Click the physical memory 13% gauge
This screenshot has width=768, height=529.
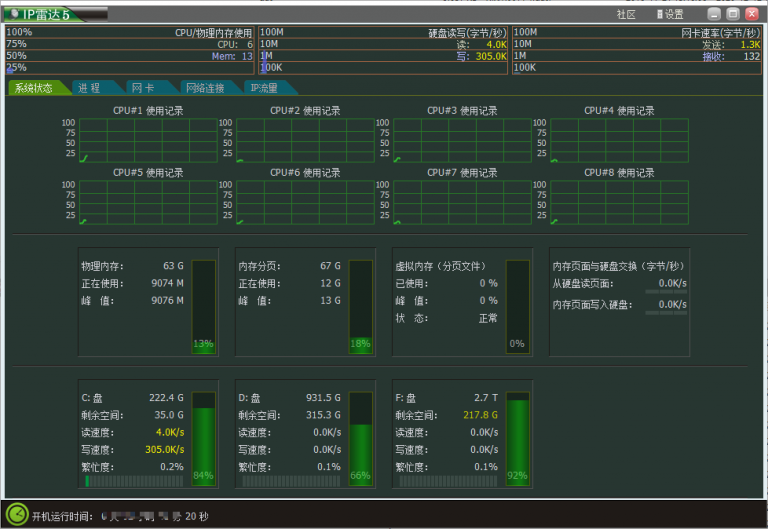(203, 305)
